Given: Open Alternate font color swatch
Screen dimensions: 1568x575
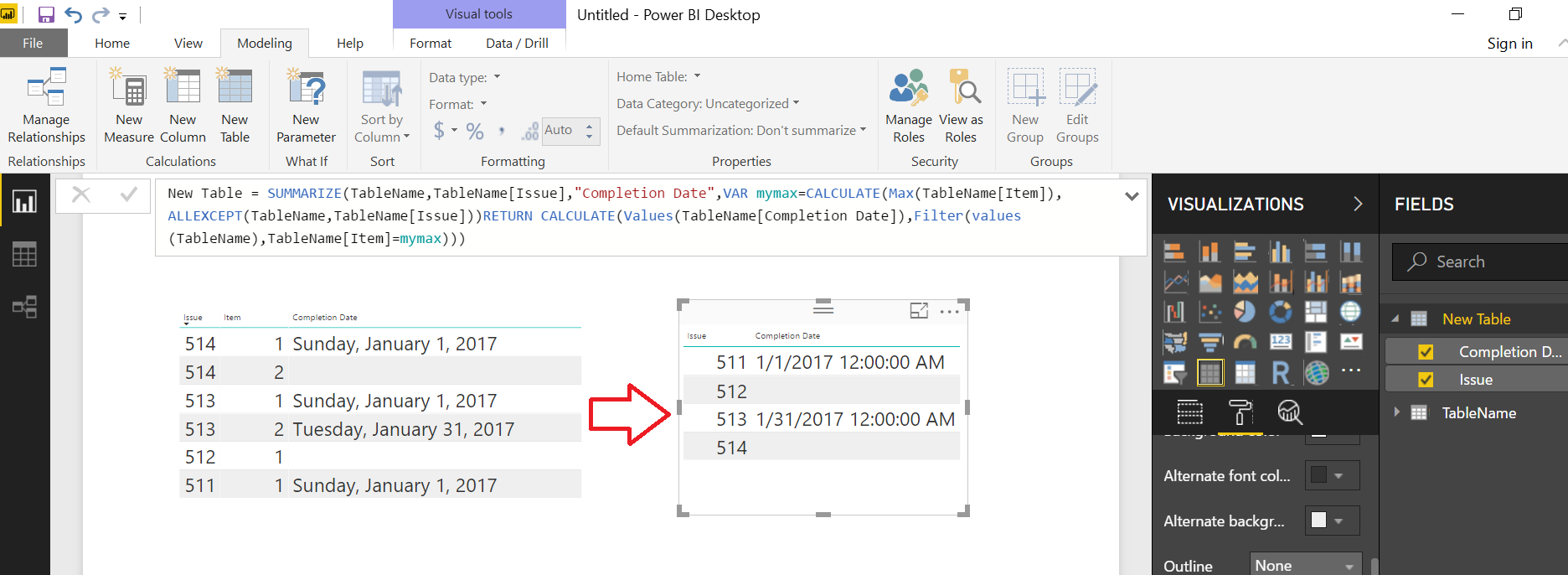Looking at the screenshot, I should 1332,475.
